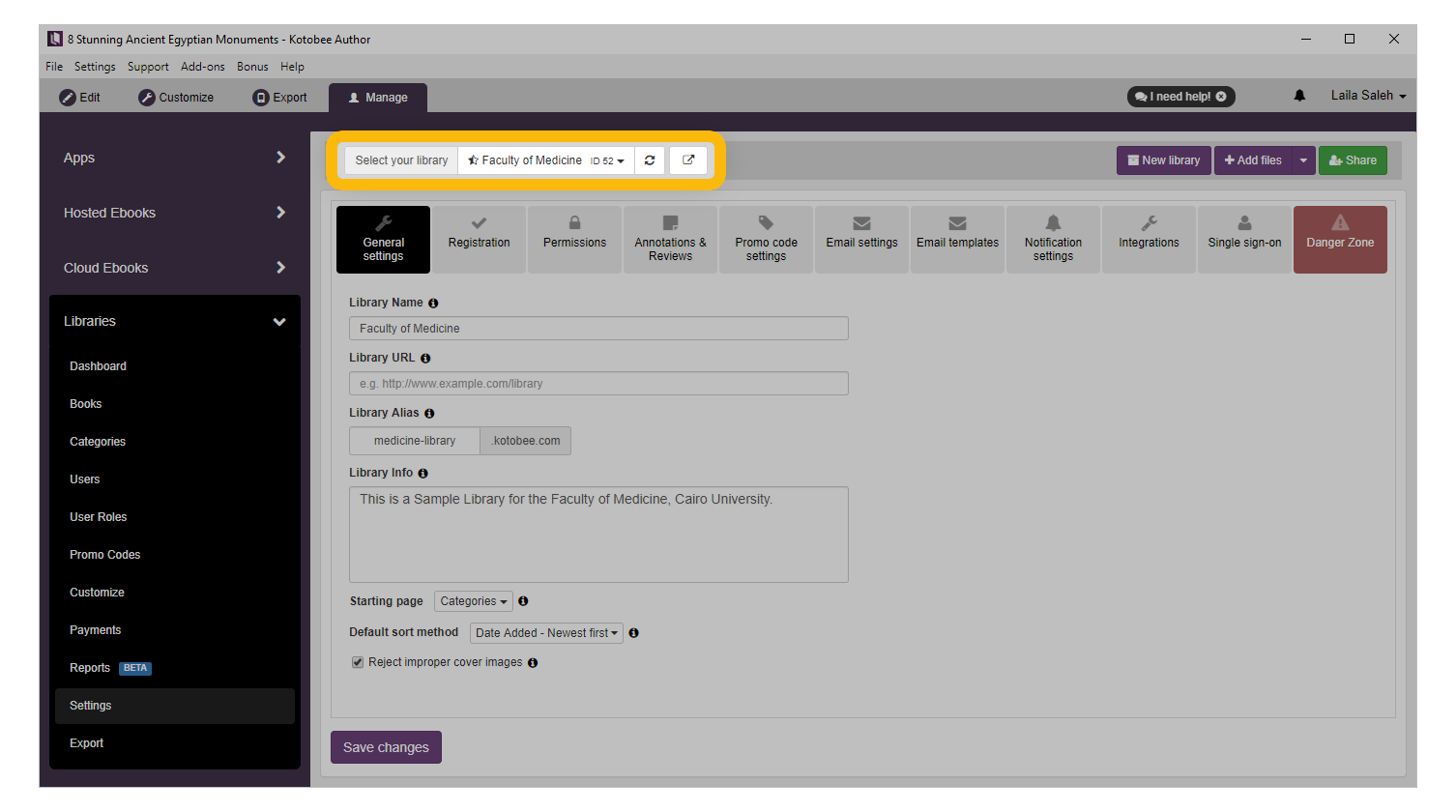Click Default sort method info icon

[x=634, y=633]
